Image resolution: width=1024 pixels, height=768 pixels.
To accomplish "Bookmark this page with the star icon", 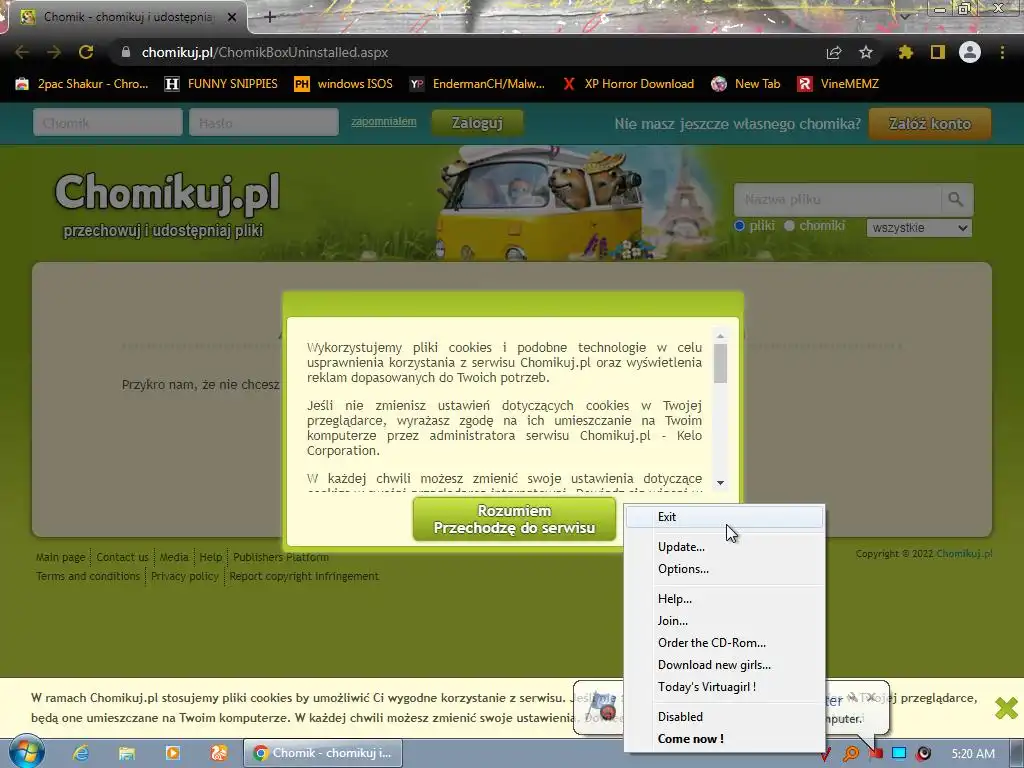I will (x=866, y=52).
